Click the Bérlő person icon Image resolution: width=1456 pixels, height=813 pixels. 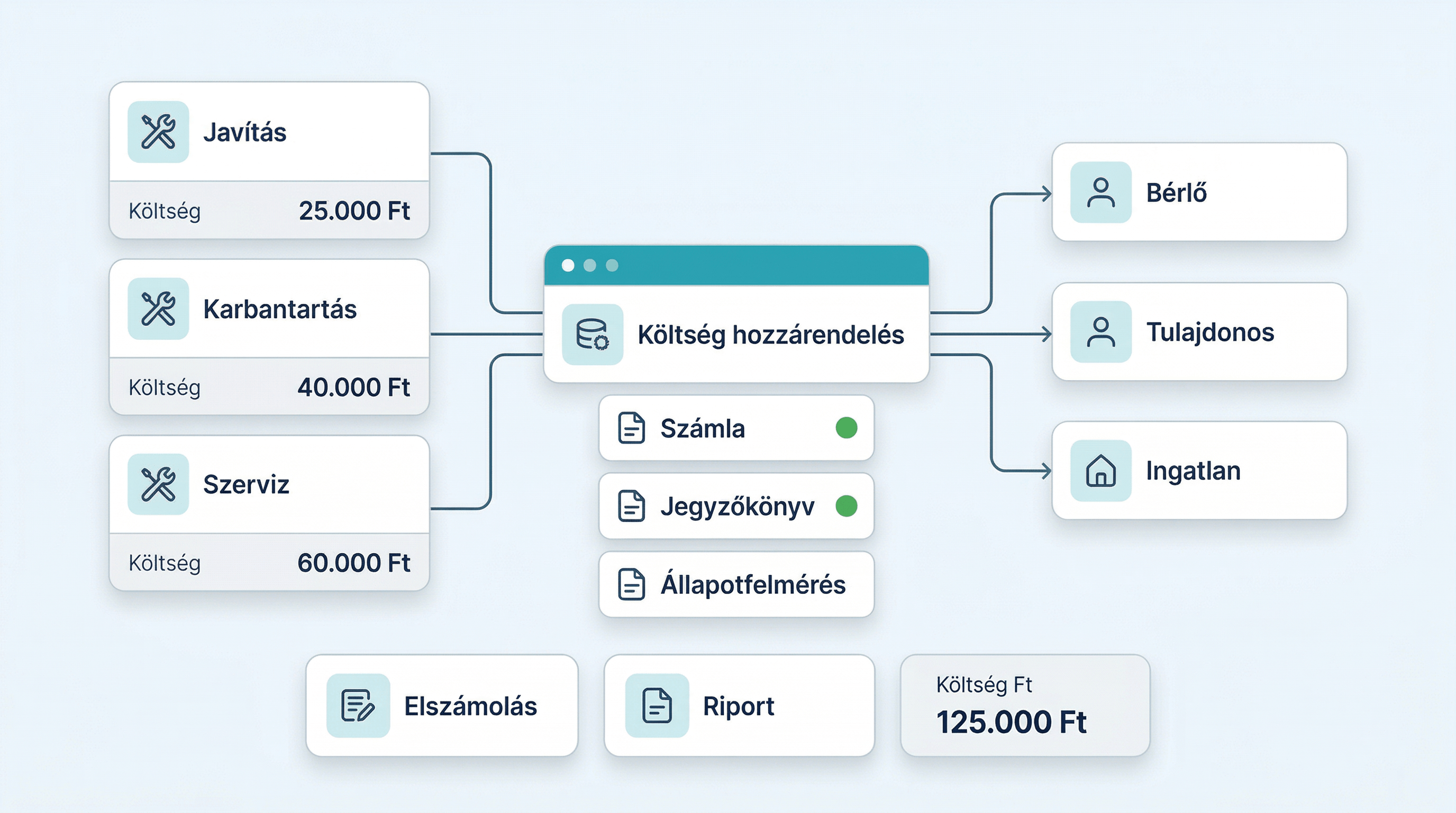1100,192
